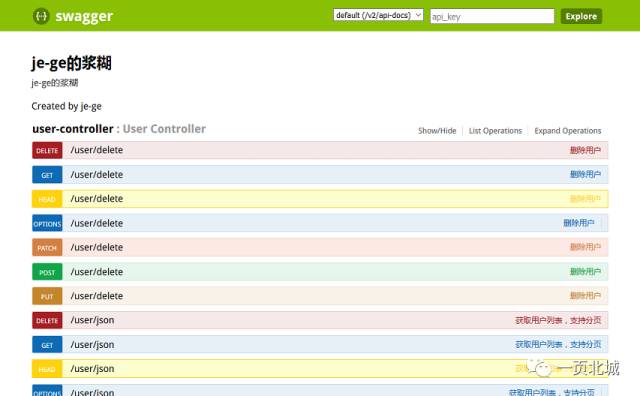Click List Operations link

[495, 131]
